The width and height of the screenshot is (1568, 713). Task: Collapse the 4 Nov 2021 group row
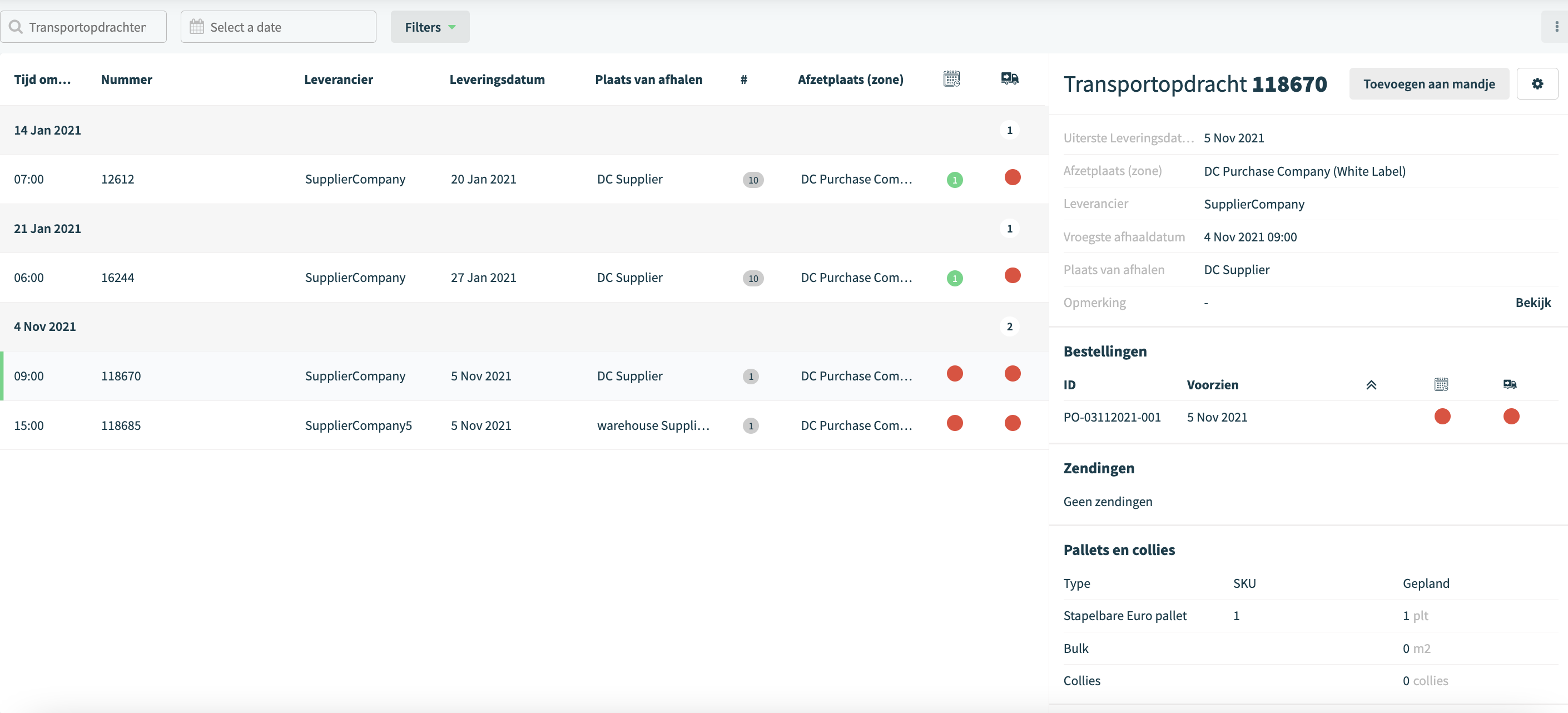click(x=523, y=326)
